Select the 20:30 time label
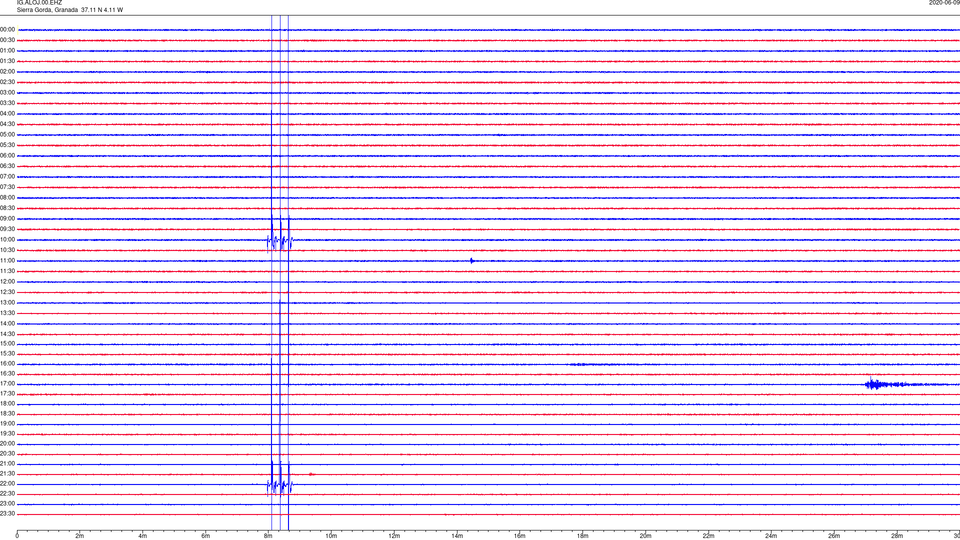Screen dimensions: 960x540 (8, 454)
